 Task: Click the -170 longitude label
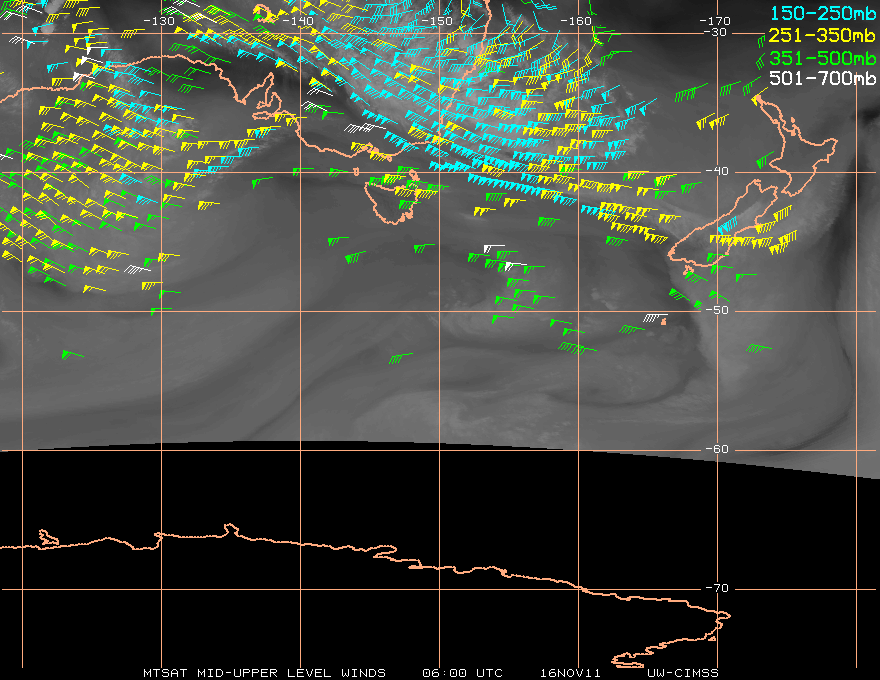(715, 21)
